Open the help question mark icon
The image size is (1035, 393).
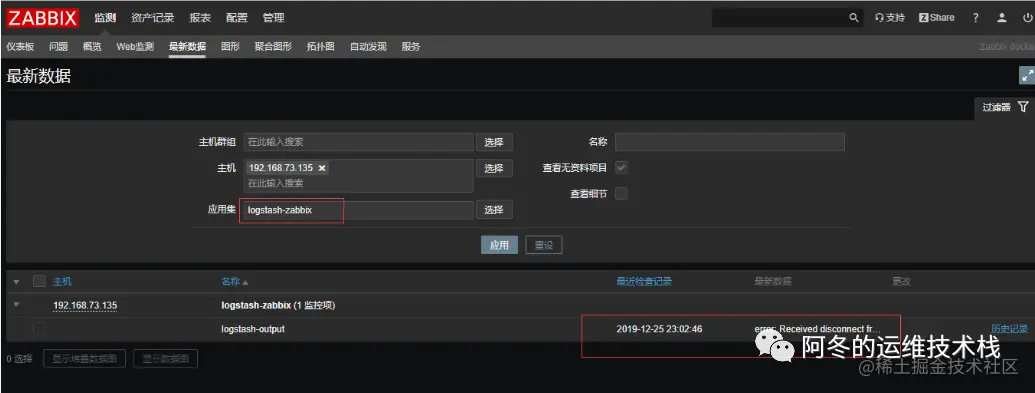pos(976,18)
